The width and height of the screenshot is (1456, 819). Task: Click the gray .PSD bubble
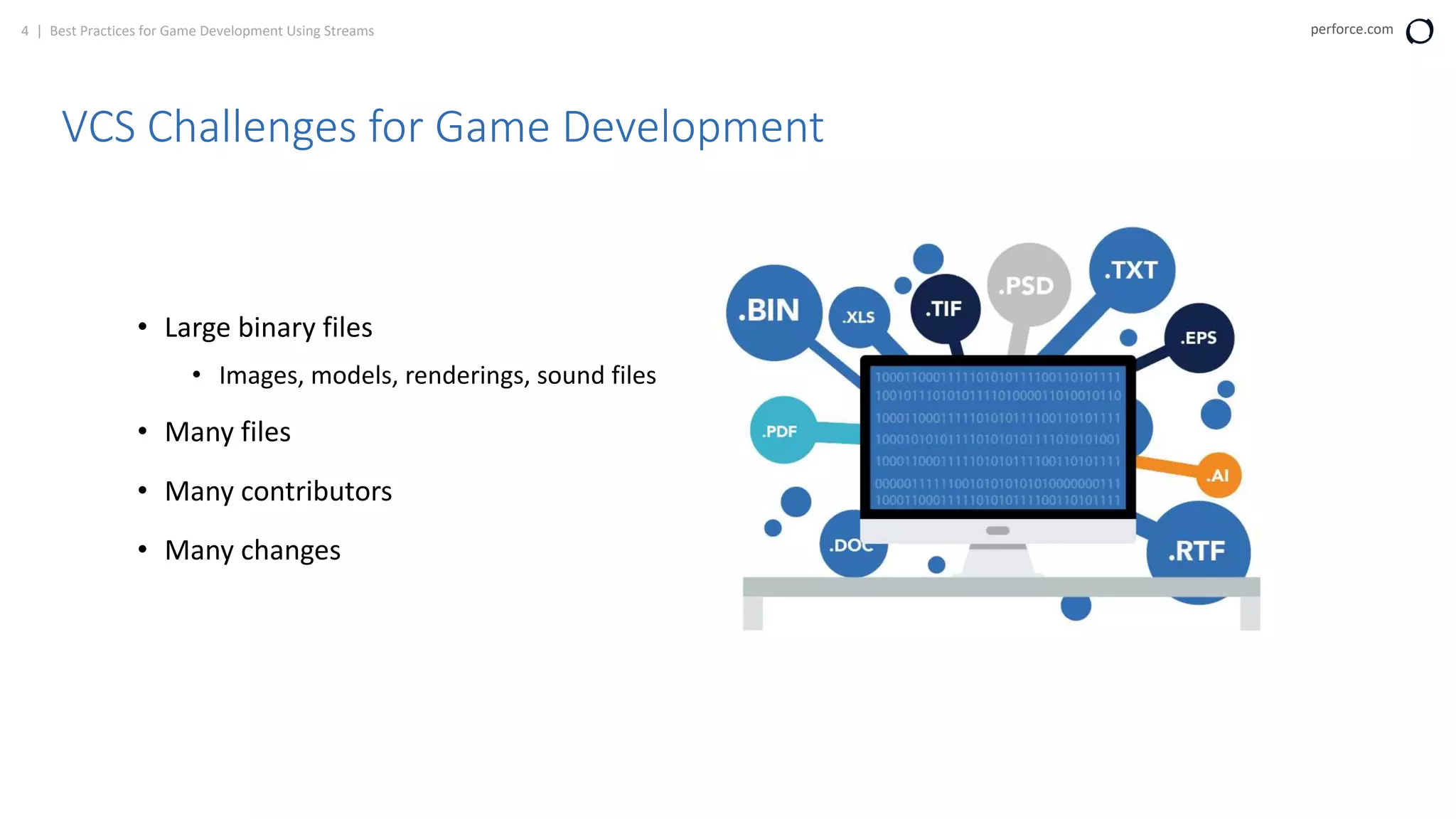tap(1027, 285)
